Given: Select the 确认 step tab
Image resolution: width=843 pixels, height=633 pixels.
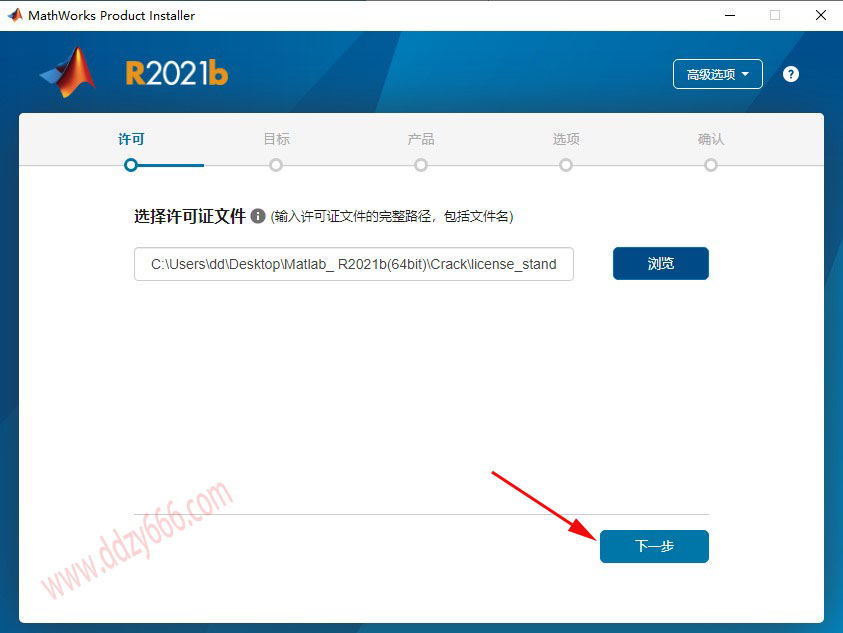Looking at the screenshot, I should (x=711, y=139).
